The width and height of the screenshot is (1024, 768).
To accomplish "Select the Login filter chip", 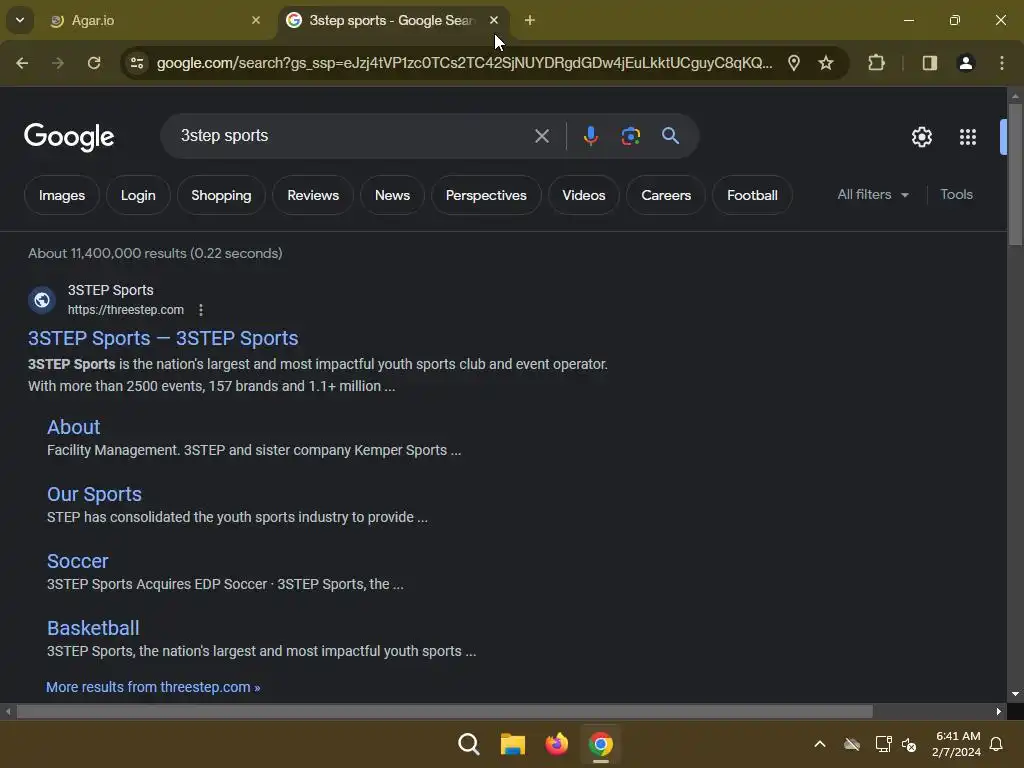I will pyautogui.click(x=138, y=195).
